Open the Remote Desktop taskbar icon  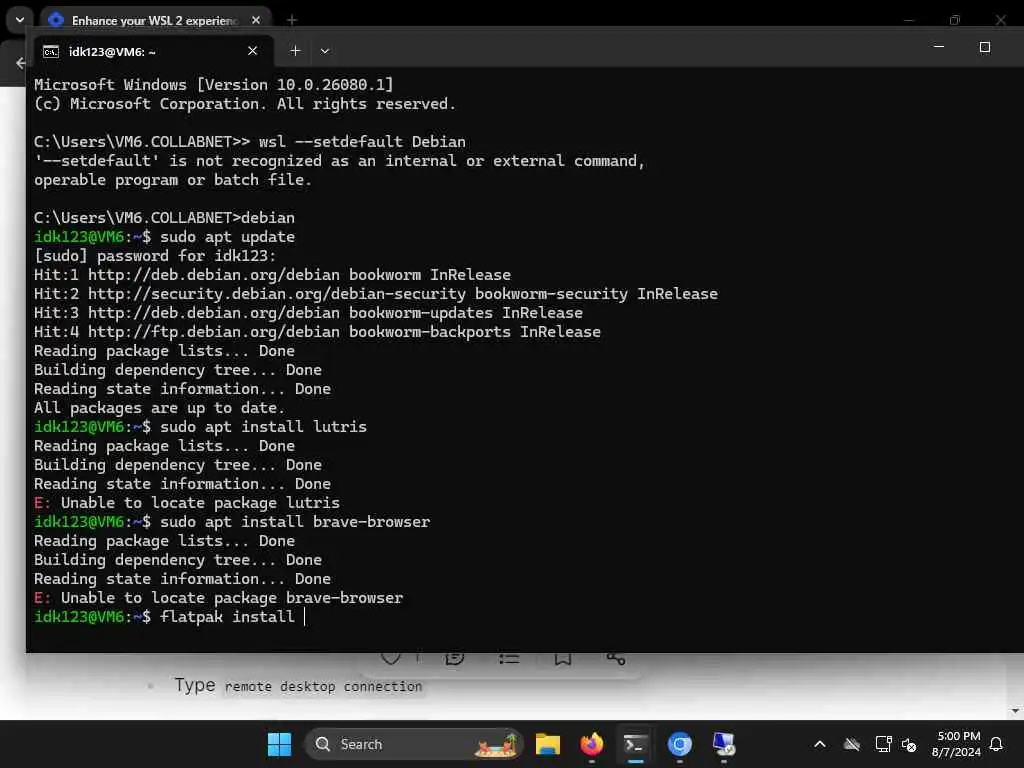pyautogui.click(x=723, y=744)
